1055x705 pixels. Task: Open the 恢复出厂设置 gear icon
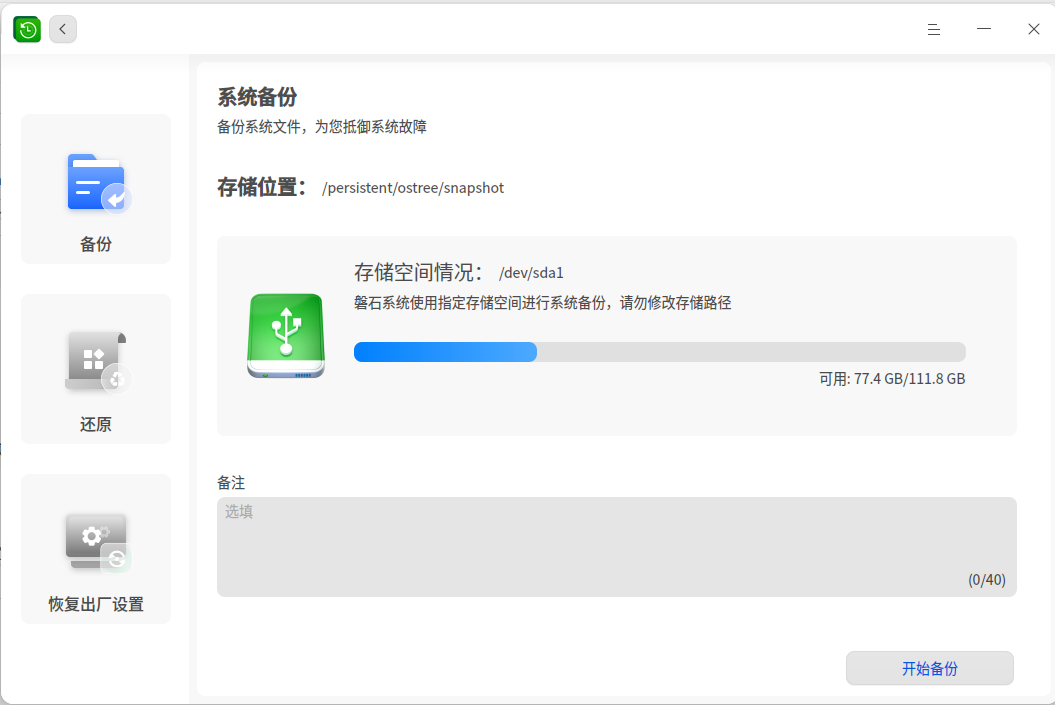pos(98,542)
